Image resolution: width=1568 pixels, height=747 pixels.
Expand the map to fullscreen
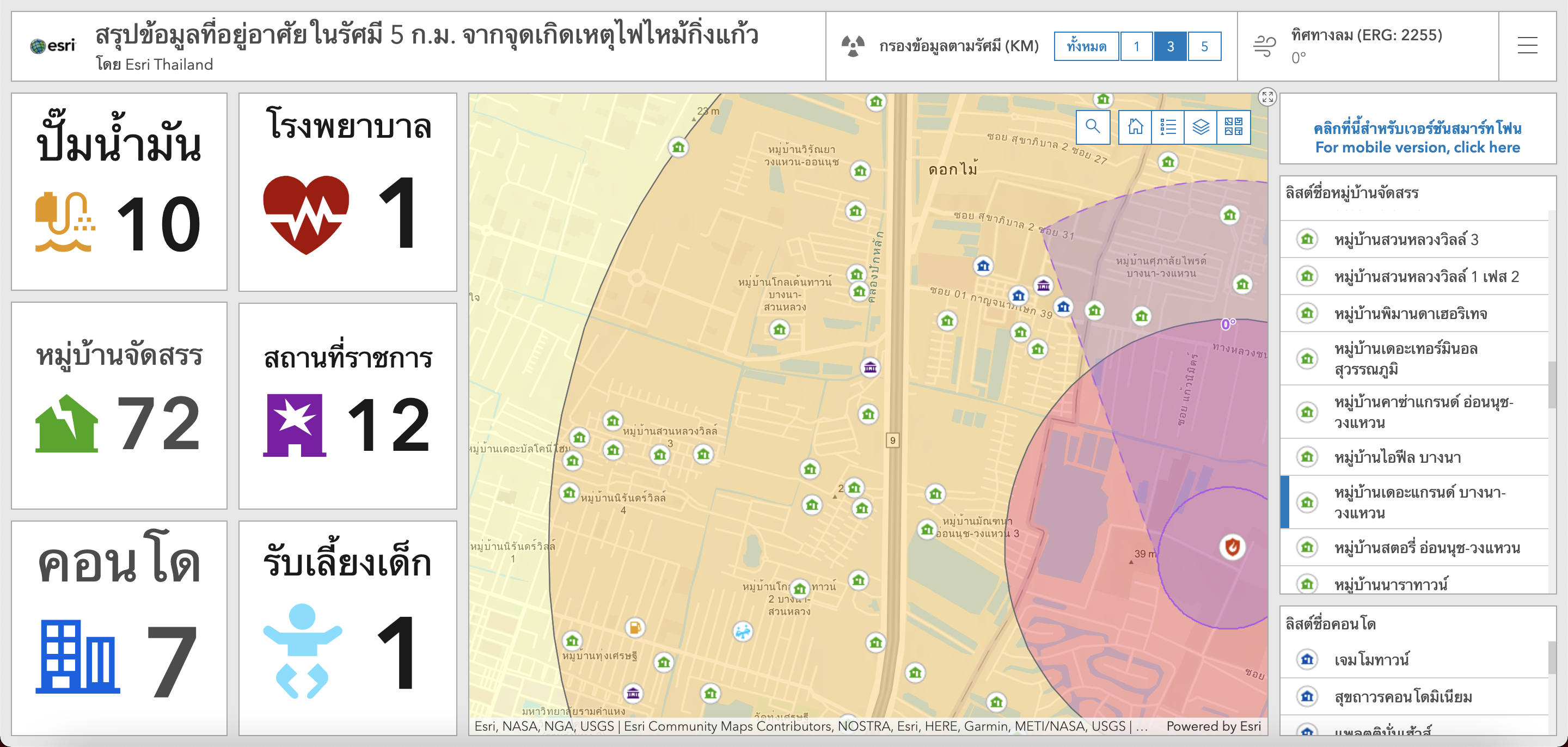tap(1267, 97)
